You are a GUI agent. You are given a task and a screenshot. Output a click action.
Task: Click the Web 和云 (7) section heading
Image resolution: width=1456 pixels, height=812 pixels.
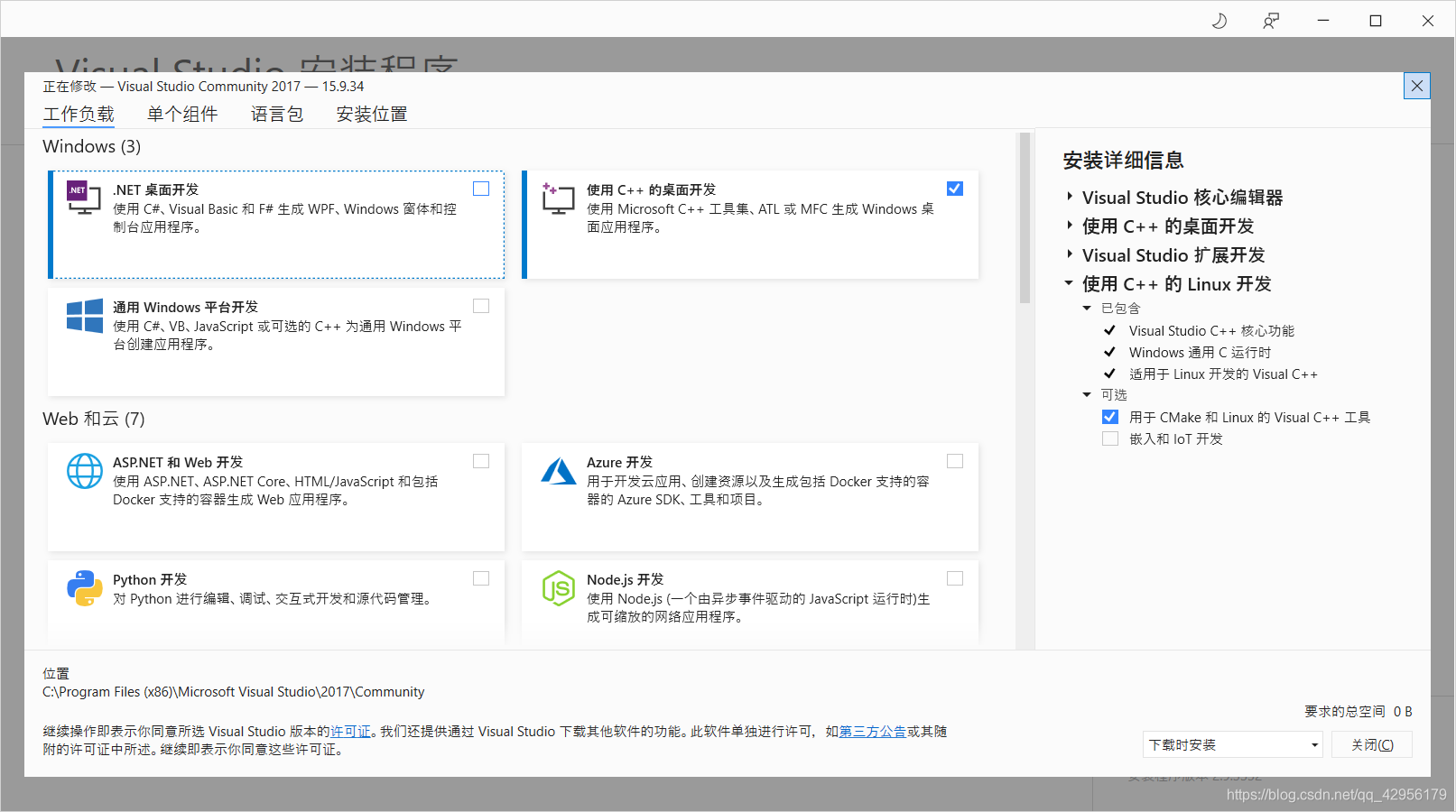click(x=94, y=419)
